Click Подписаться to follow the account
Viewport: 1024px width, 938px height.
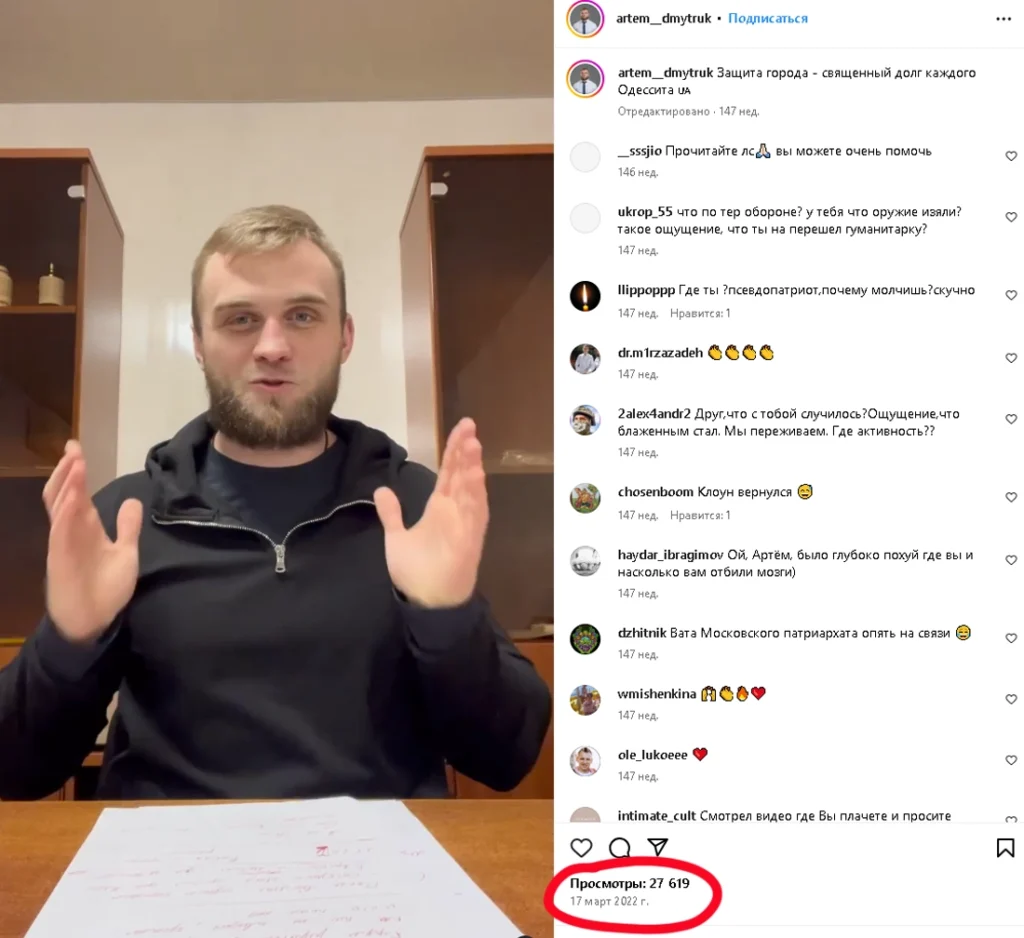tap(768, 18)
